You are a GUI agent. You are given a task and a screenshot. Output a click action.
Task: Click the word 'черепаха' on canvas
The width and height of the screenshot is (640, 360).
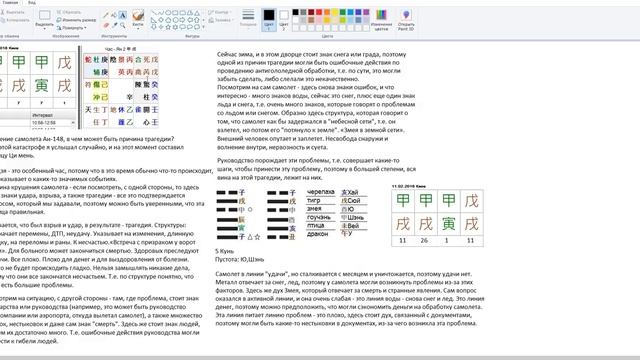(321, 192)
